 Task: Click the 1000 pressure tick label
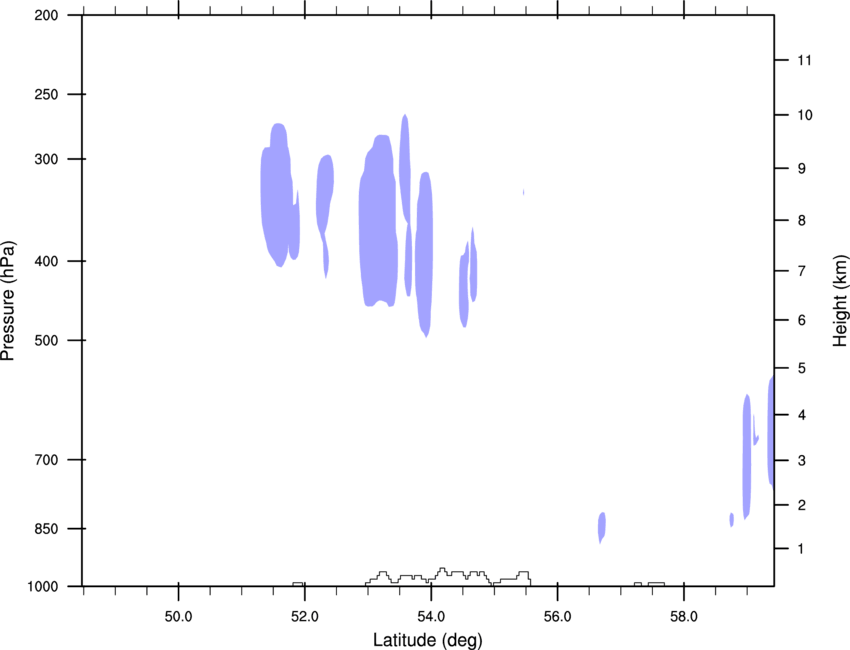[43, 587]
